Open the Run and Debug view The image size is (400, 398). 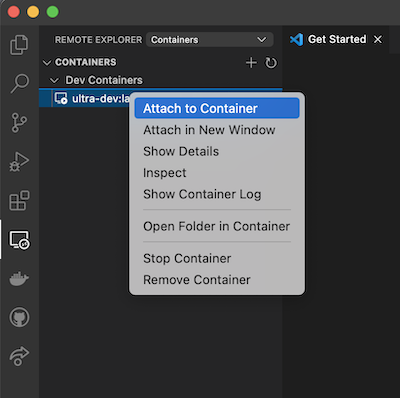tap(19, 162)
